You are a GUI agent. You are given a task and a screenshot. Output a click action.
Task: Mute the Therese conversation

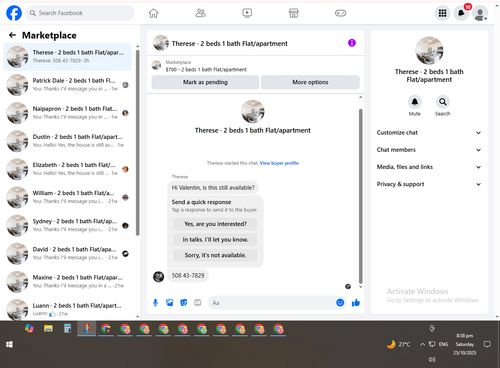click(415, 102)
